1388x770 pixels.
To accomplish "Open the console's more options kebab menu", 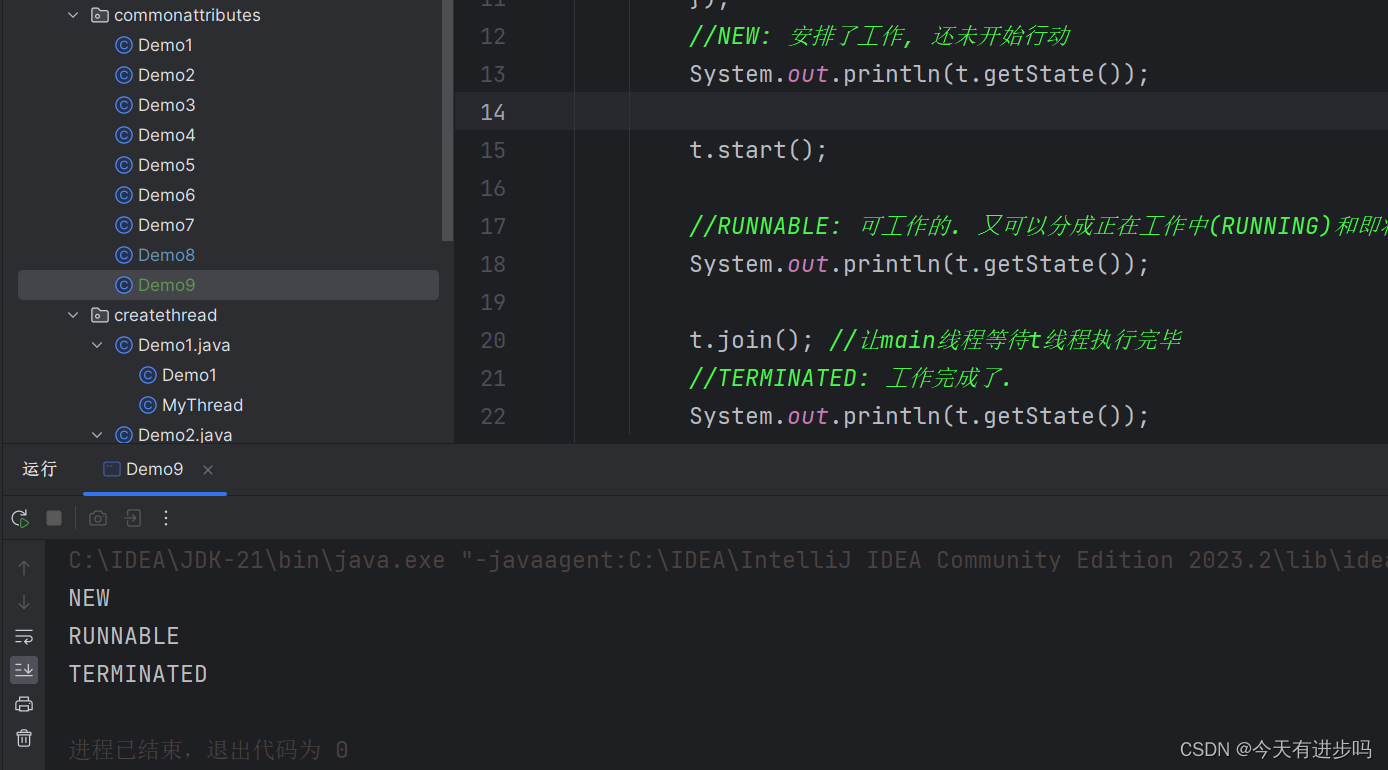I will click(165, 518).
